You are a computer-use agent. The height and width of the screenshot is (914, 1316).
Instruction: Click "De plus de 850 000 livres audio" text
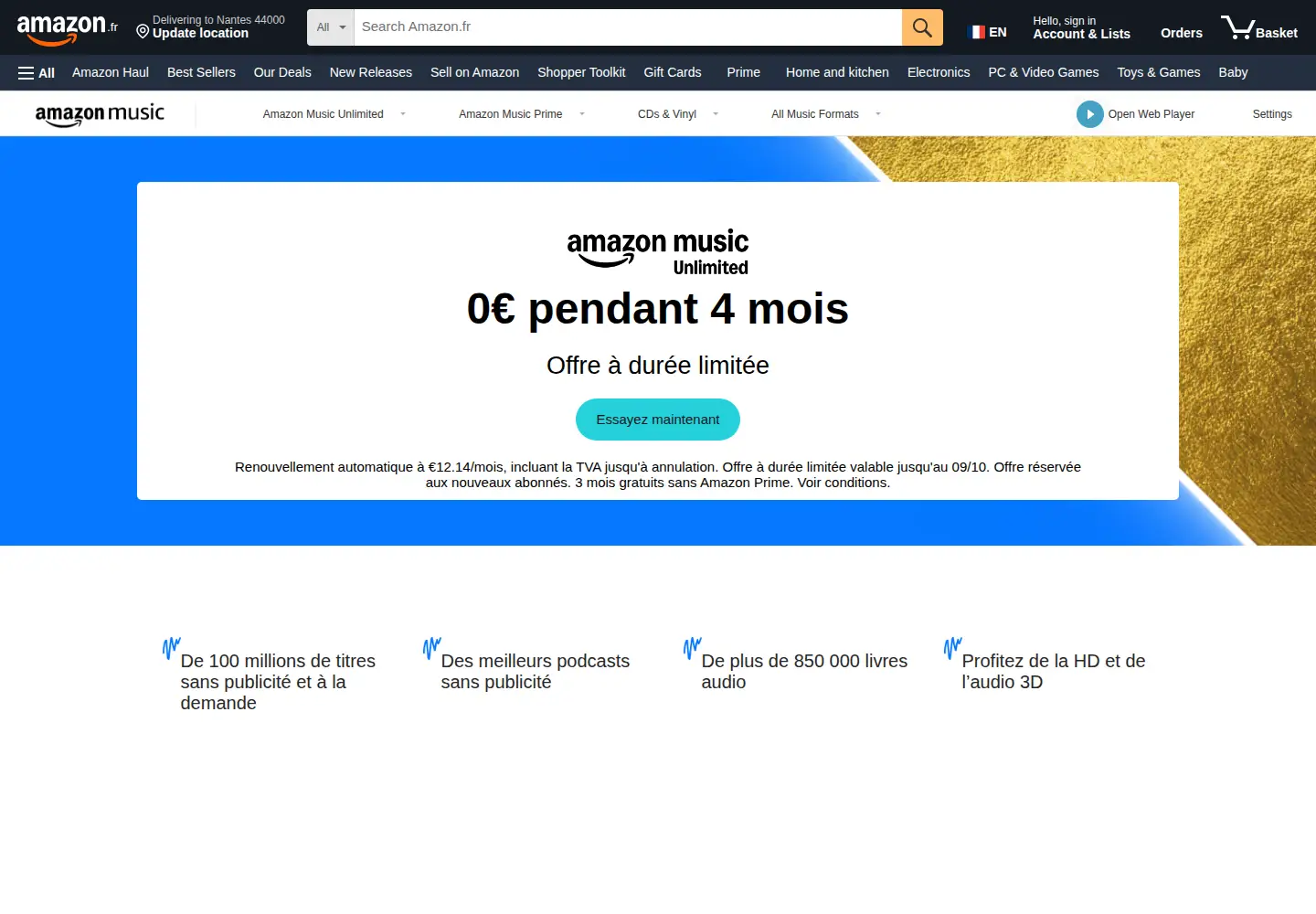804,672
